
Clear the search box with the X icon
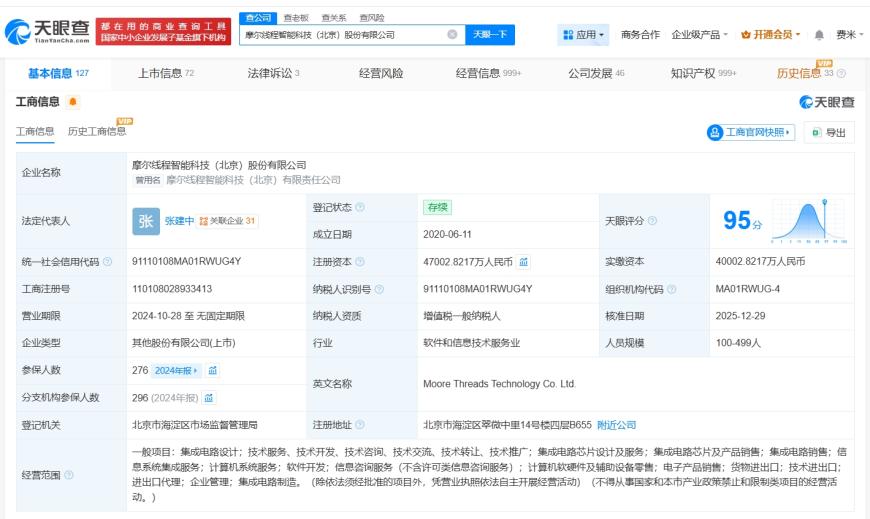point(452,34)
